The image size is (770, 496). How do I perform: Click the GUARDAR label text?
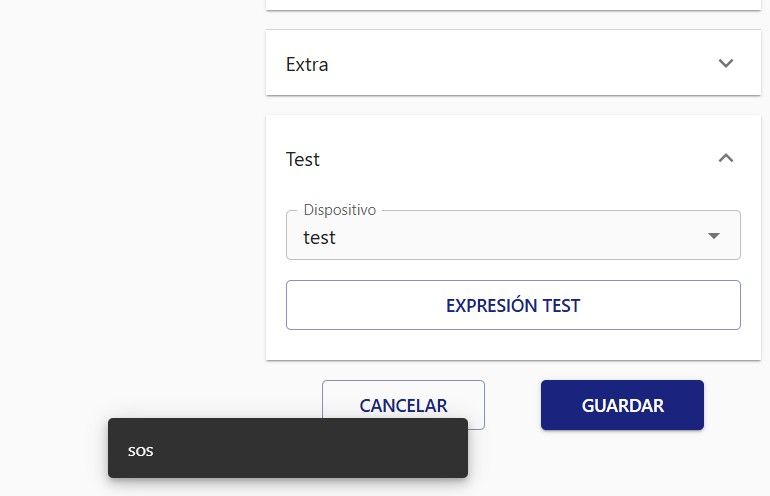[622, 406]
